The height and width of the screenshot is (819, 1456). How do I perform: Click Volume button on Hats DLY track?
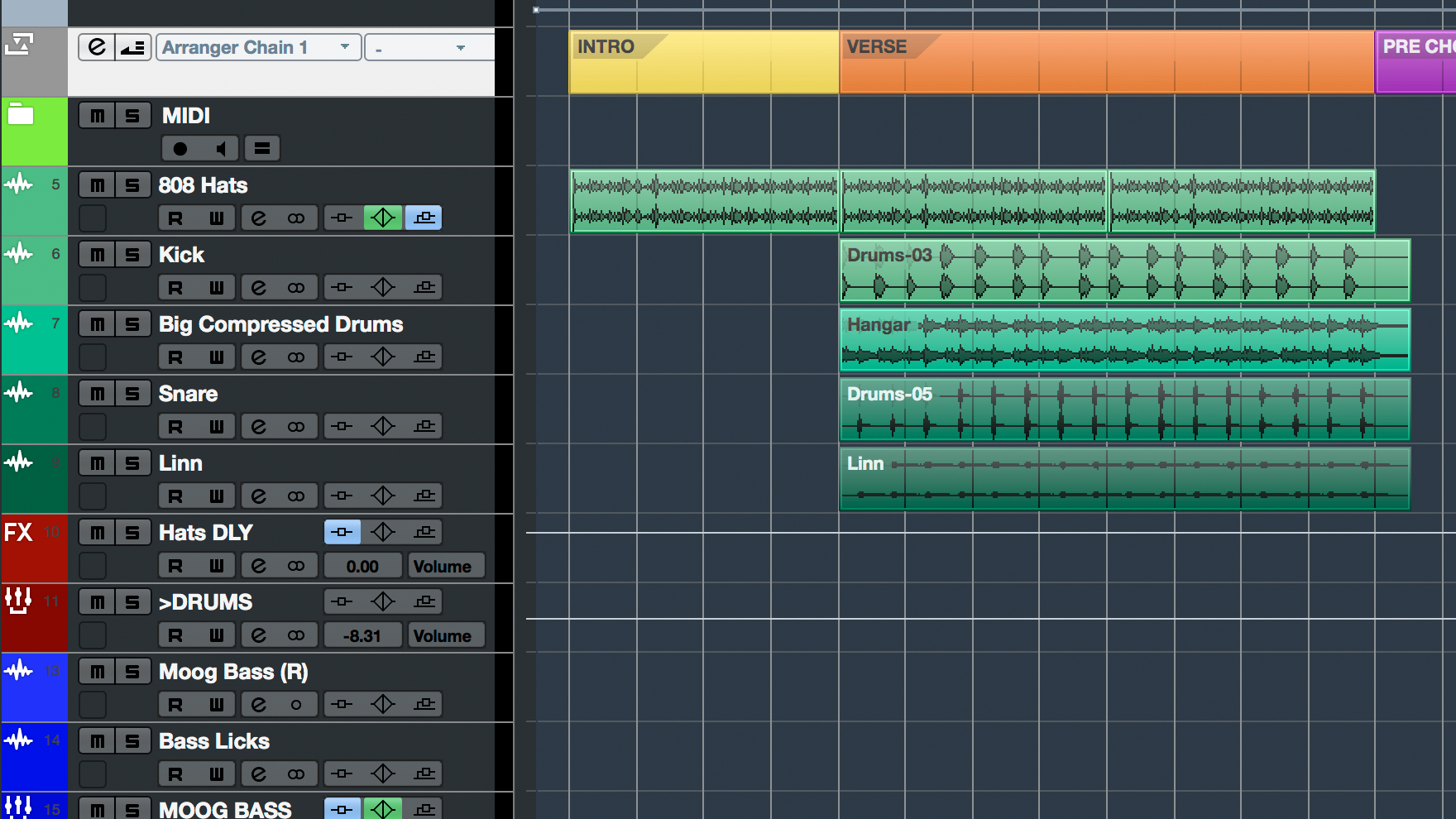tap(443, 566)
